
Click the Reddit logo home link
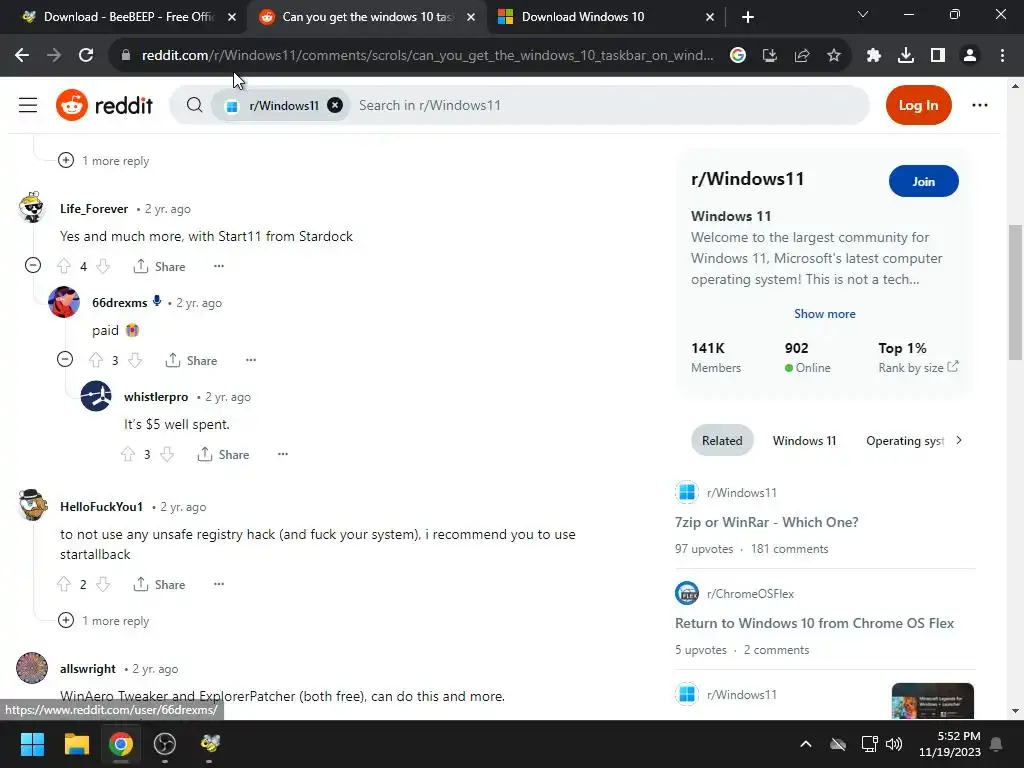pos(104,105)
